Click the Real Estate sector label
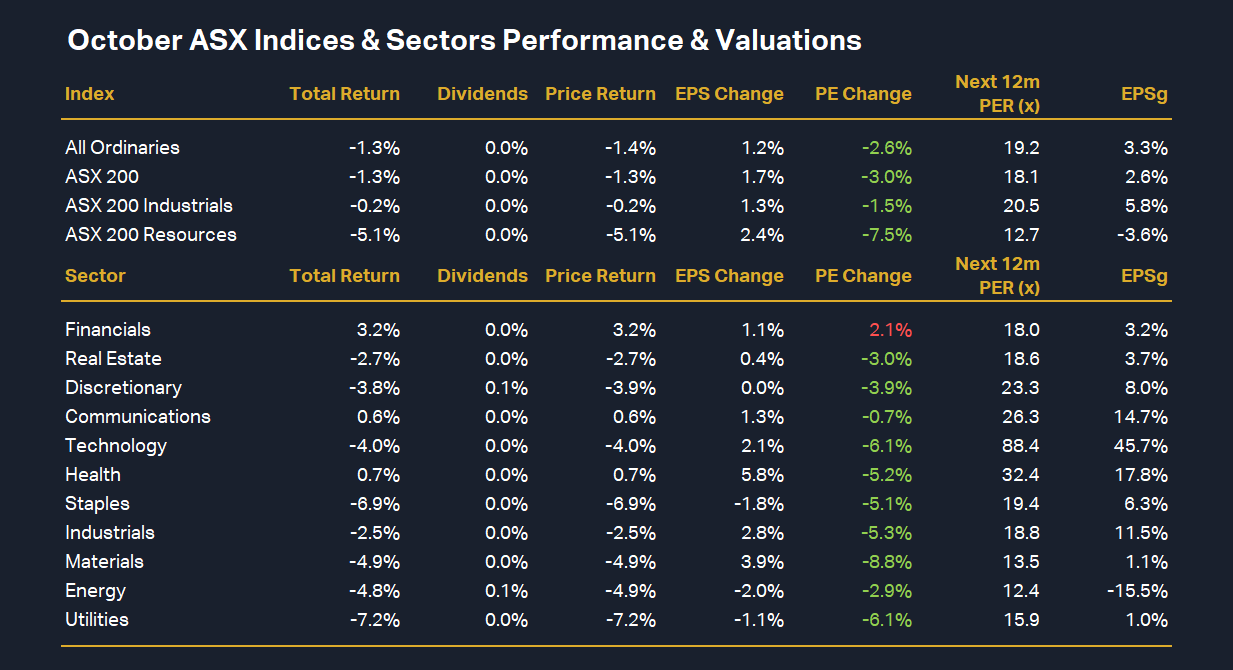 tap(113, 359)
